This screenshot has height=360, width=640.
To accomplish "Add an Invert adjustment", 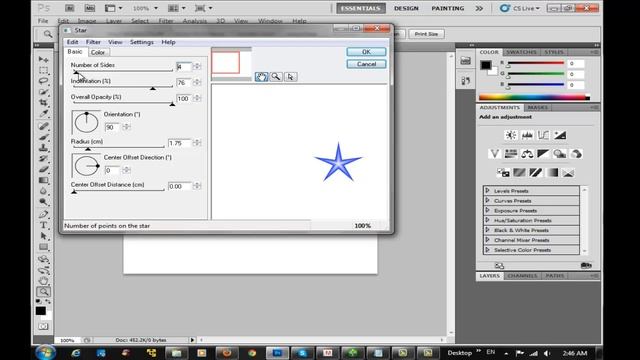I will click(503, 173).
